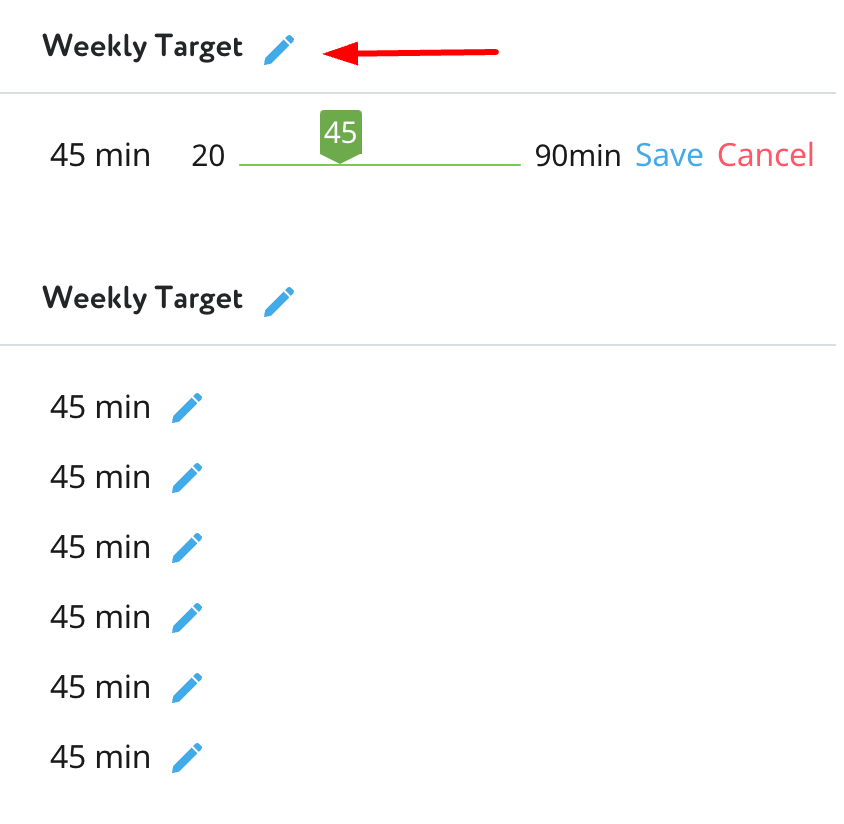Click the last 45 min text in the list

point(100,758)
